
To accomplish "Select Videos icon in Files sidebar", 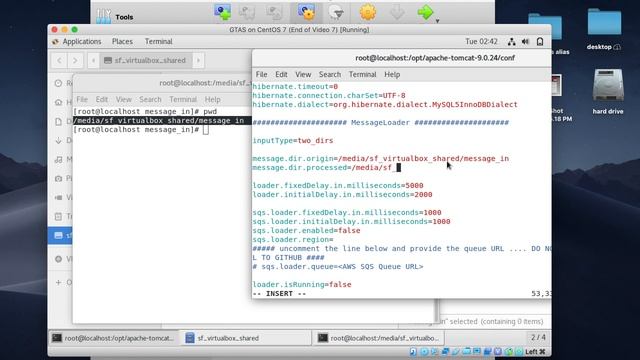I will (x=58, y=198).
